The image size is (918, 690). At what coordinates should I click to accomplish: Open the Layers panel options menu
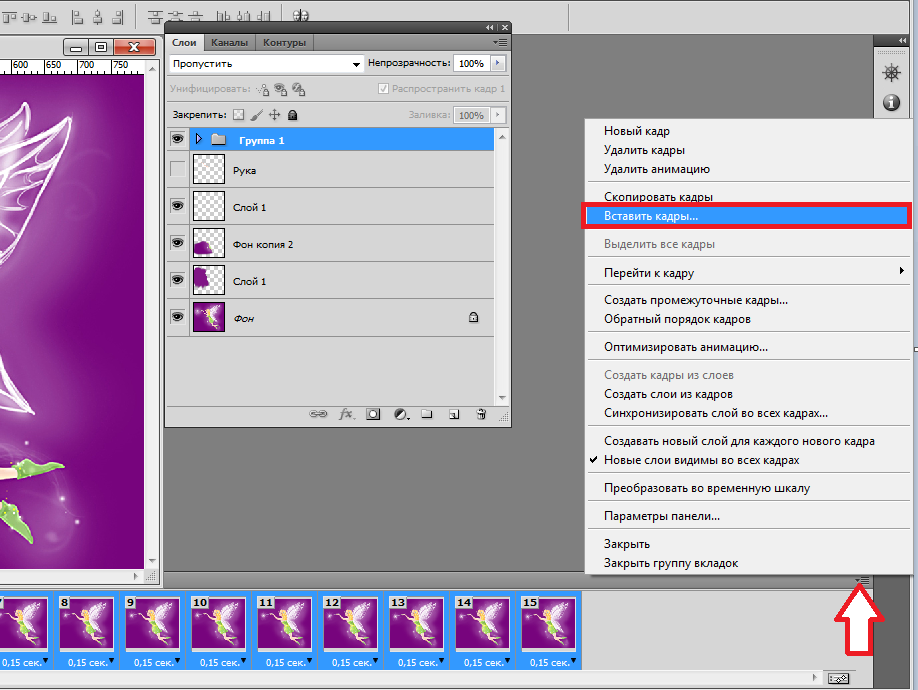tap(500, 42)
